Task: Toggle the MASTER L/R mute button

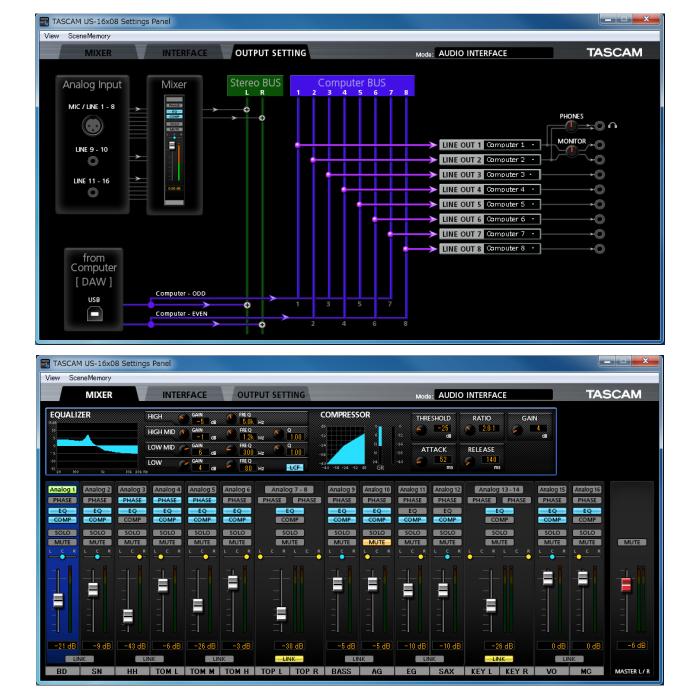Action: 632,542
